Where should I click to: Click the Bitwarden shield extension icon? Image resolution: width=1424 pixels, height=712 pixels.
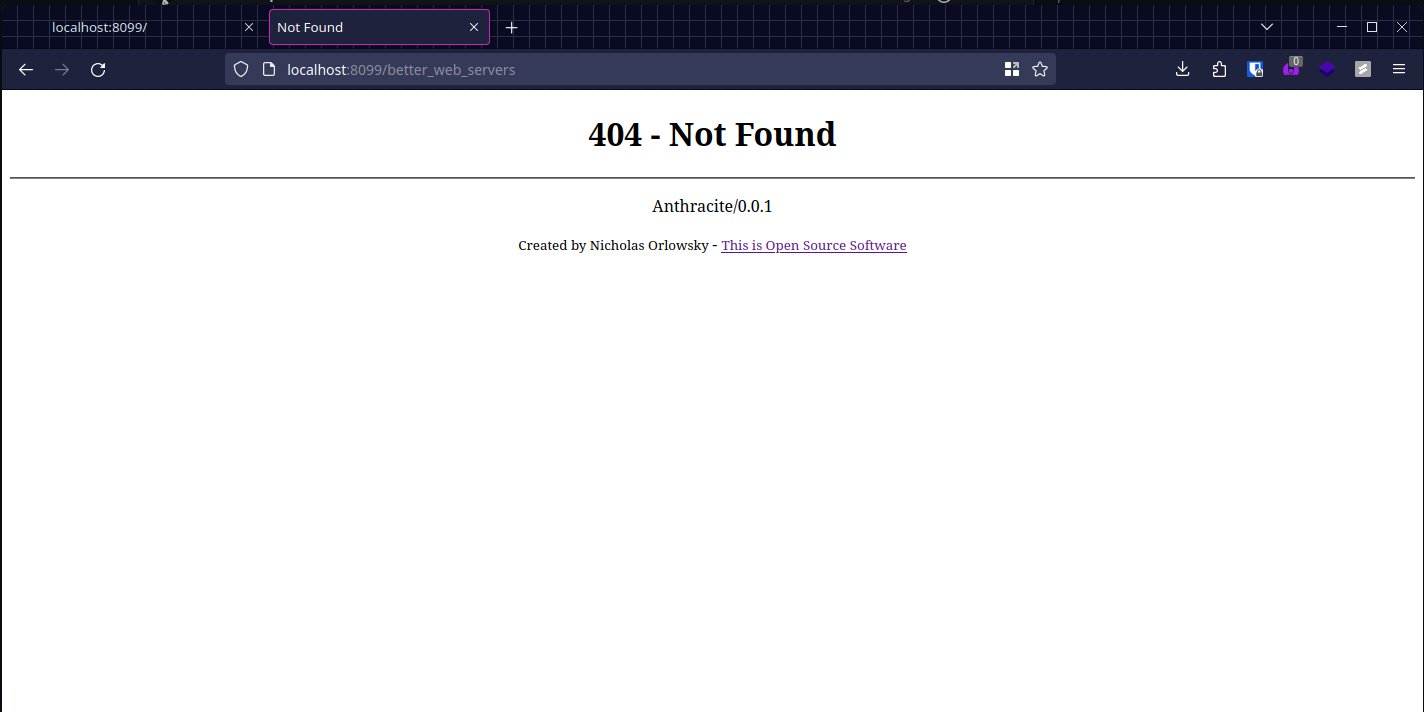pyautogui.click(x=1255, y=69)
